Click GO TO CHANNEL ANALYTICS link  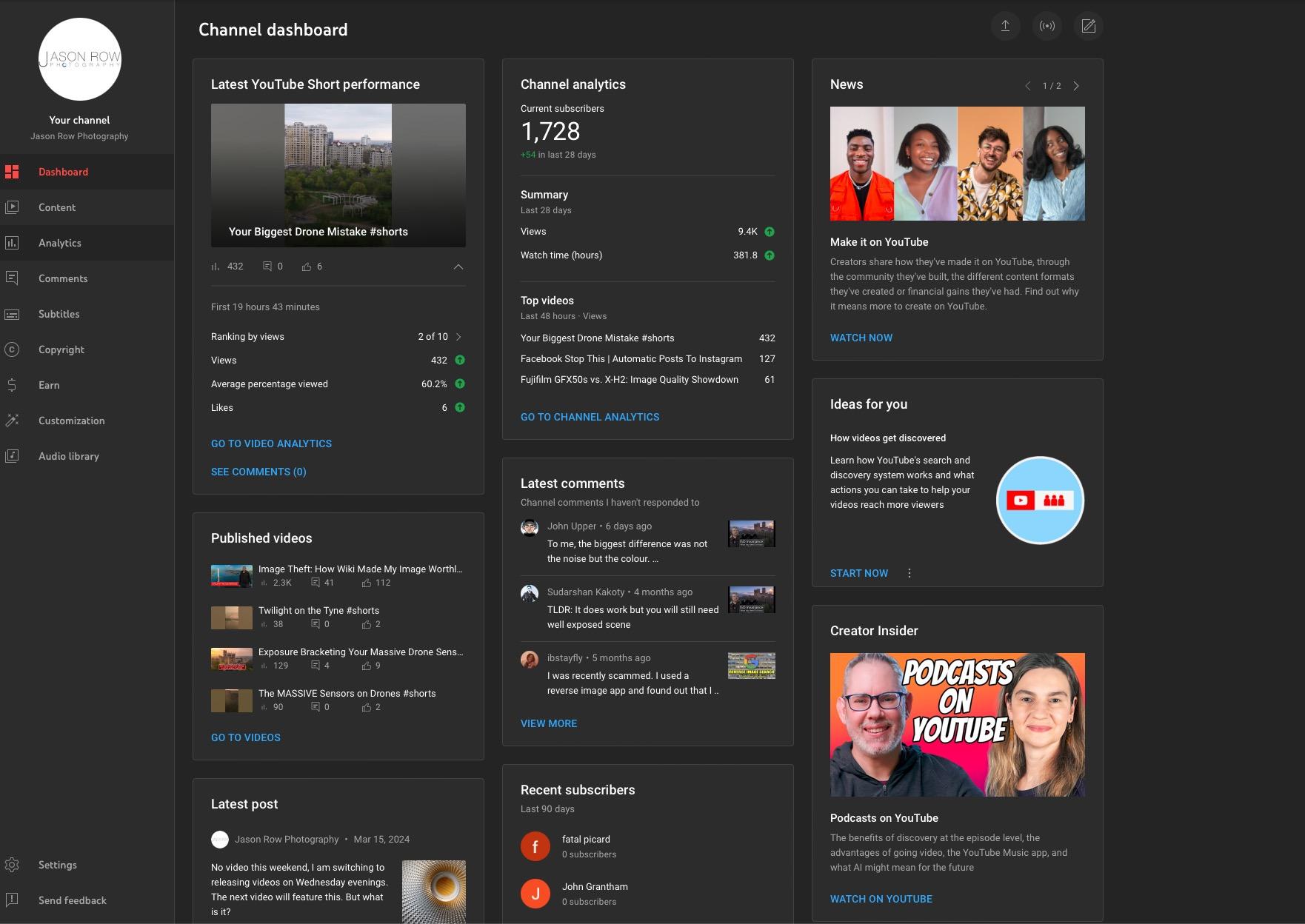coord(590,417)
